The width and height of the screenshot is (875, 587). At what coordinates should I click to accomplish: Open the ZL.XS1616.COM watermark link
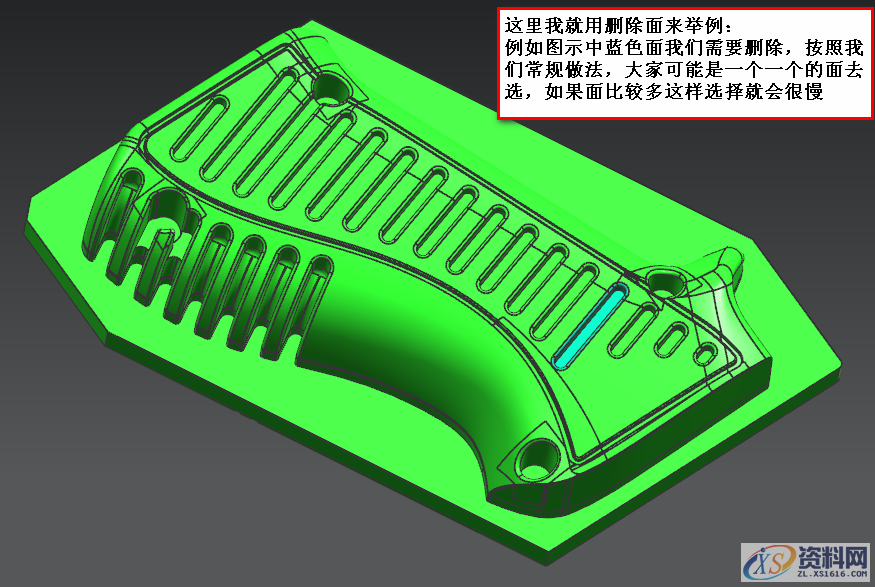tap(831, 574)
